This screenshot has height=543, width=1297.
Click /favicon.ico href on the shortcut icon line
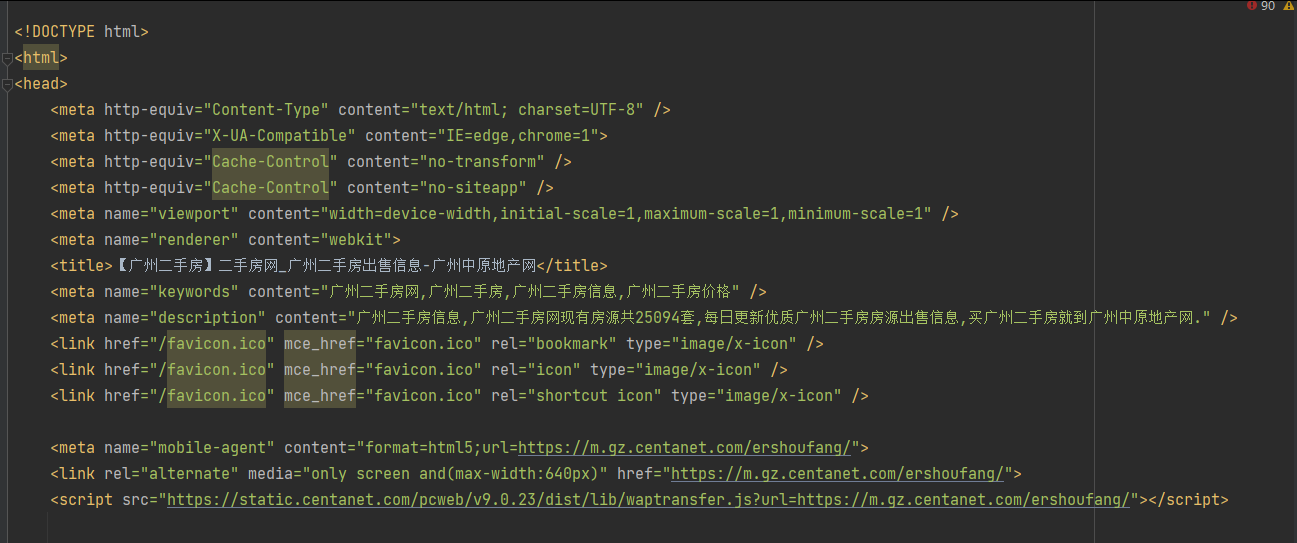(x=212, y=396)
